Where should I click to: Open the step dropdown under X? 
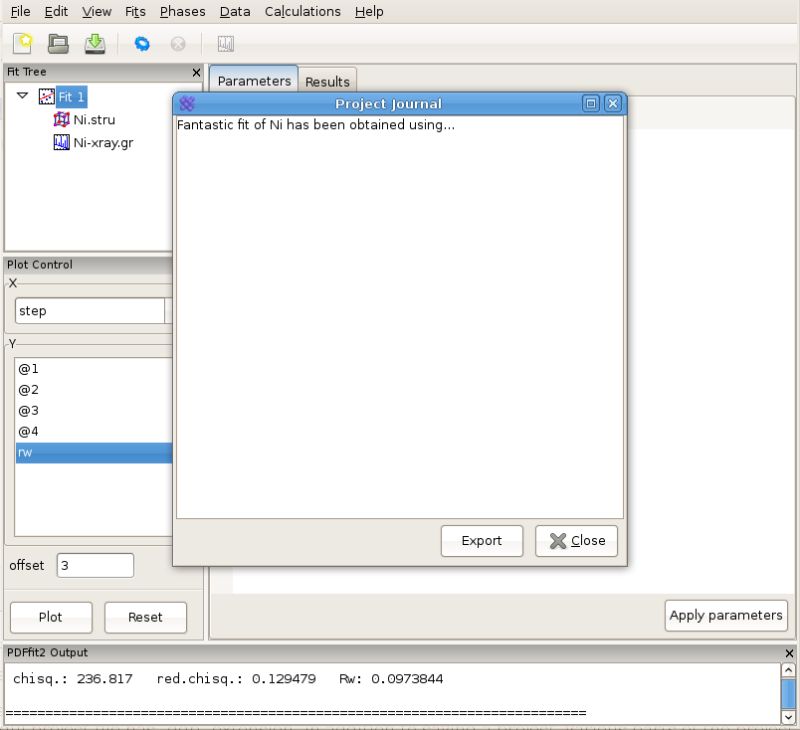point(90,310)
